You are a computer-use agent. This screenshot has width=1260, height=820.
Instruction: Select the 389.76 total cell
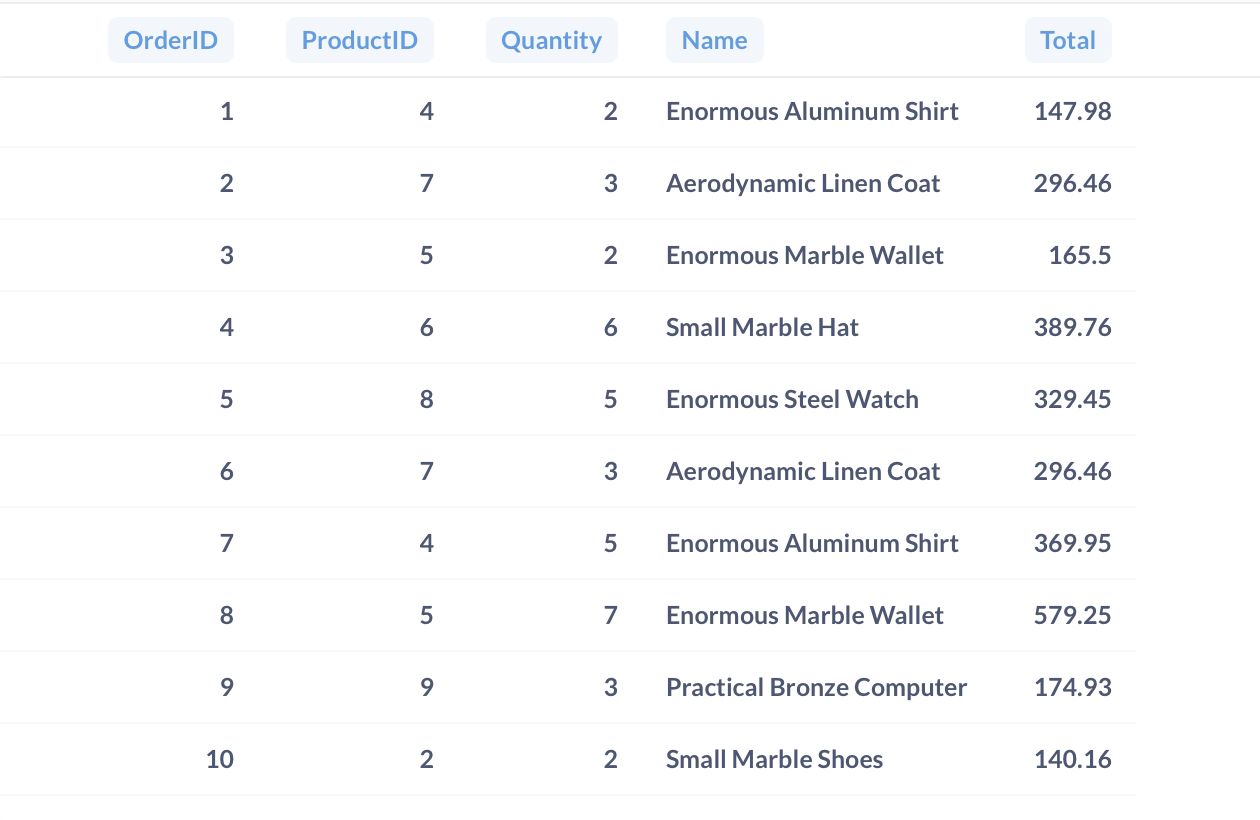pos(1072,328)
